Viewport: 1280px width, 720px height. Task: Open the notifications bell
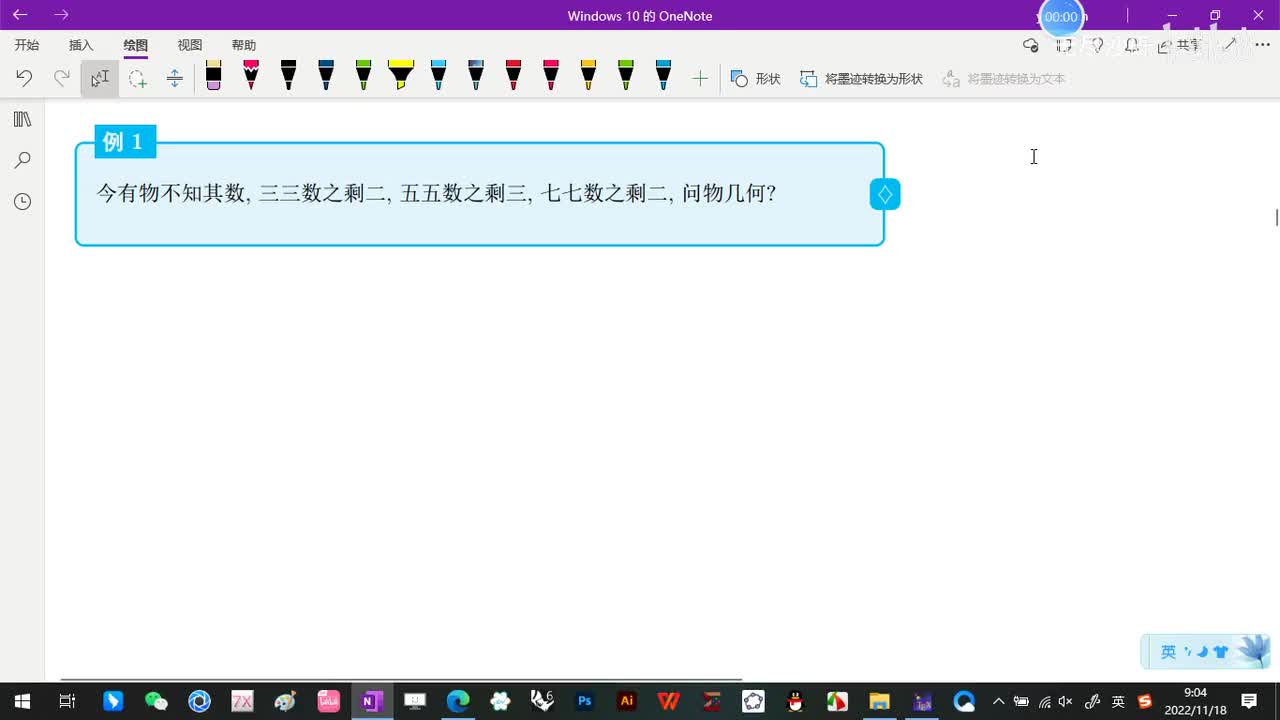(x=1131, y=45)
